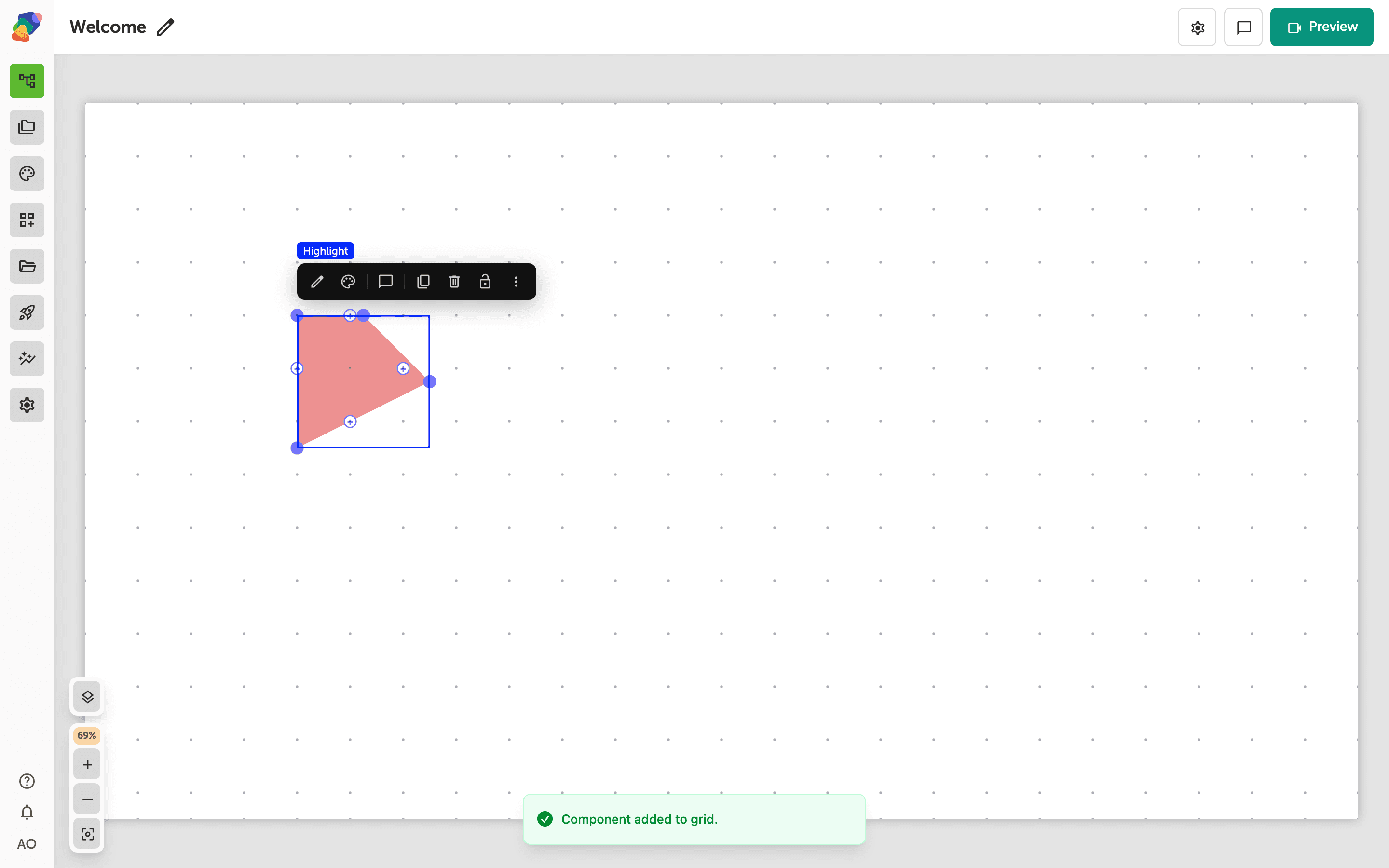Click the top-edge vertex handle of the shape
This screenshot has width=1389, height=868.
(363, 315)
